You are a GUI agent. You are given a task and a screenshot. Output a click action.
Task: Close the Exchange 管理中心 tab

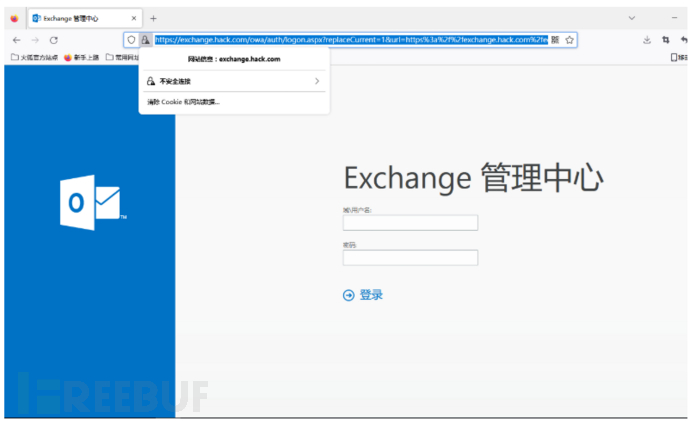(134, 18)
